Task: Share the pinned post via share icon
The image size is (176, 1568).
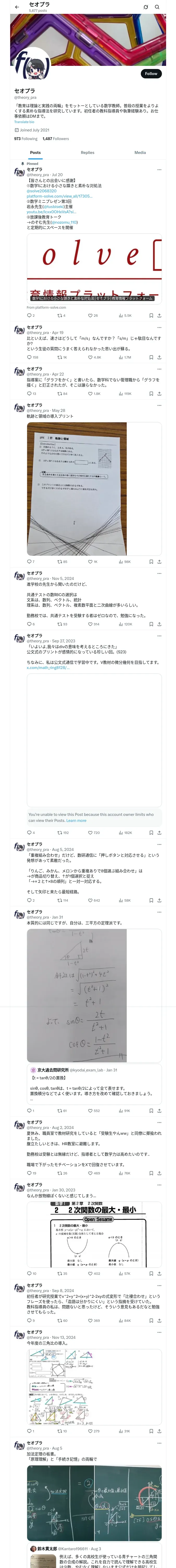Action: 159,315
